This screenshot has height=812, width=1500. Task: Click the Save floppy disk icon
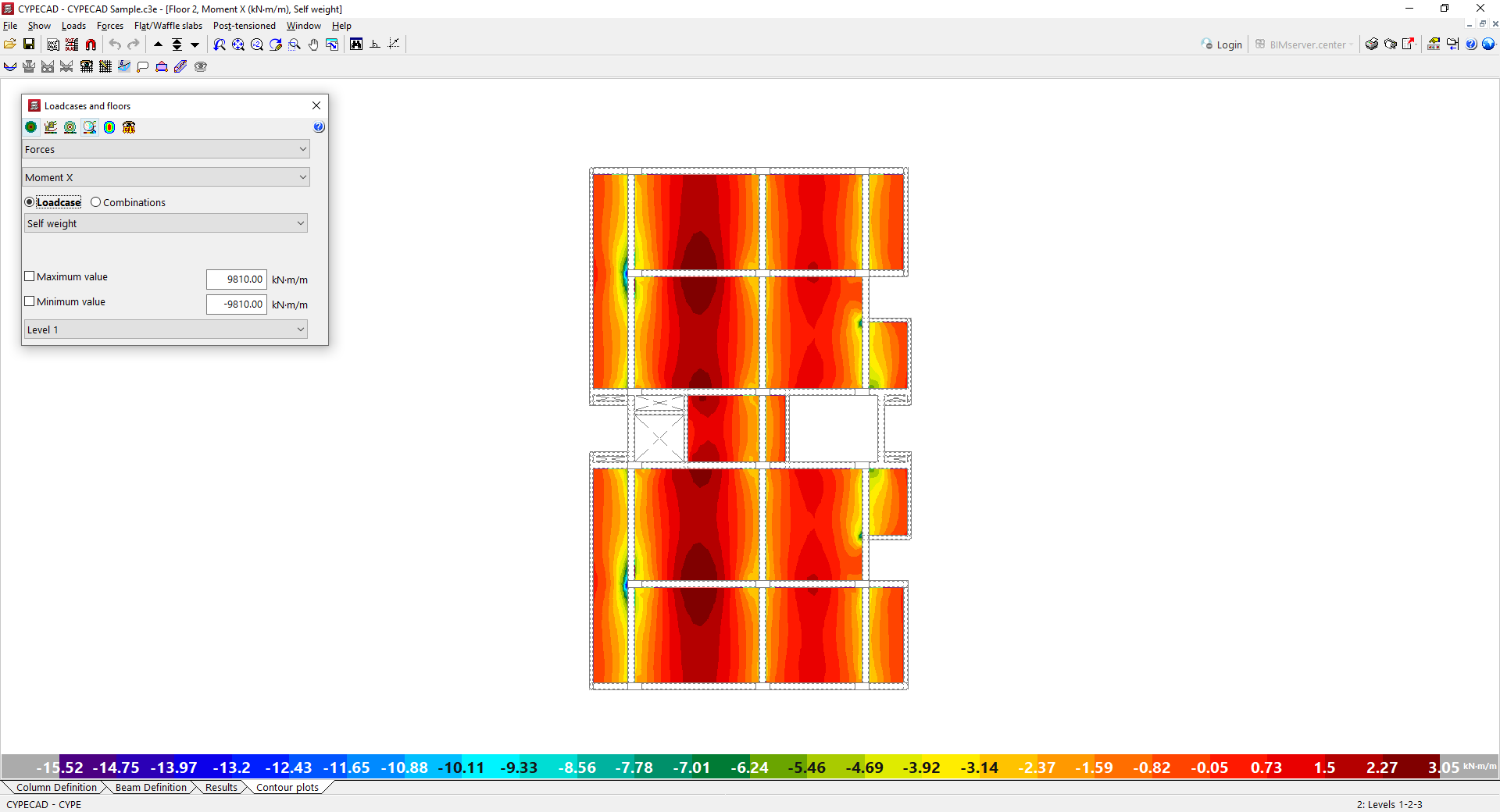(x=29, y=45)
